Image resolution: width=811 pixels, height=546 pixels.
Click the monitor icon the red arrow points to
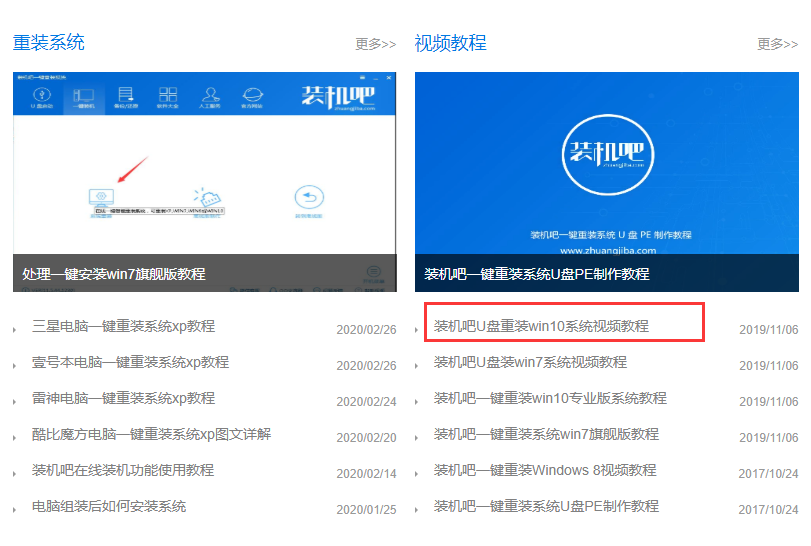pyautogui.click(x=101, y=196)
